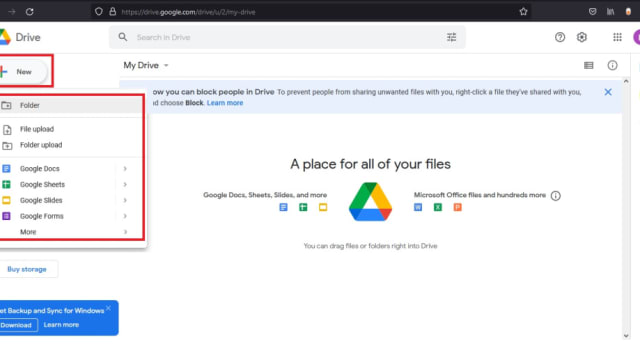Open the Settings gear icon
Viewport: 640px width, 360px height.
coord(582,37)
